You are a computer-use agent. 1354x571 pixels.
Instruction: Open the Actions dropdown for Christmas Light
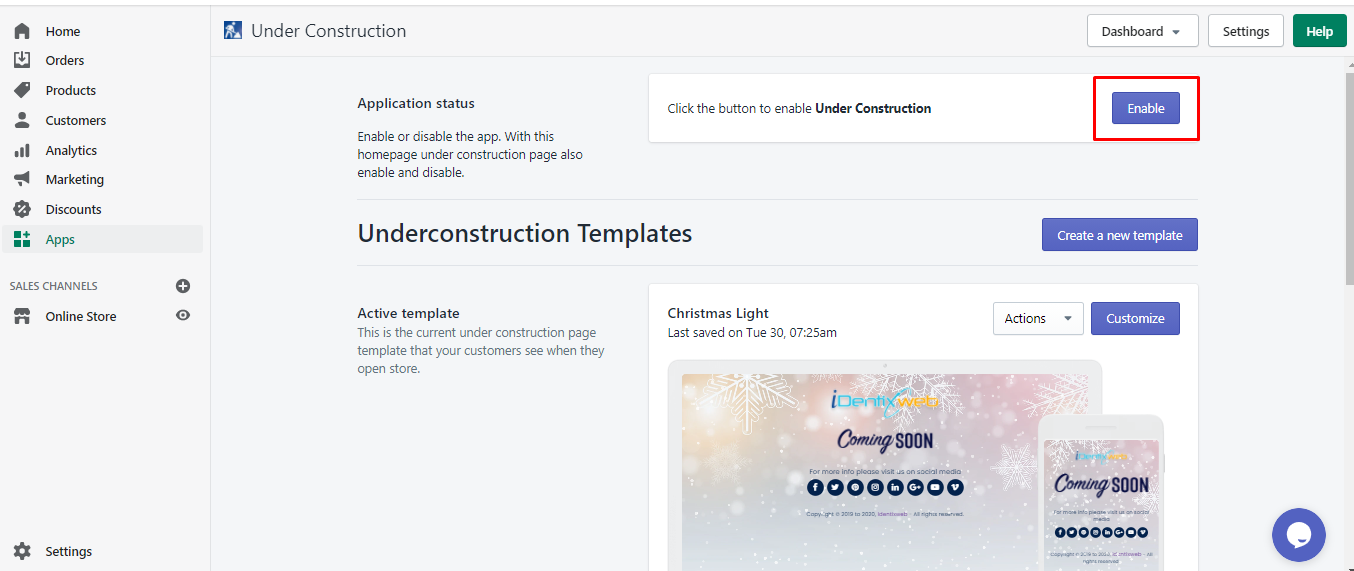point(1038,318)
